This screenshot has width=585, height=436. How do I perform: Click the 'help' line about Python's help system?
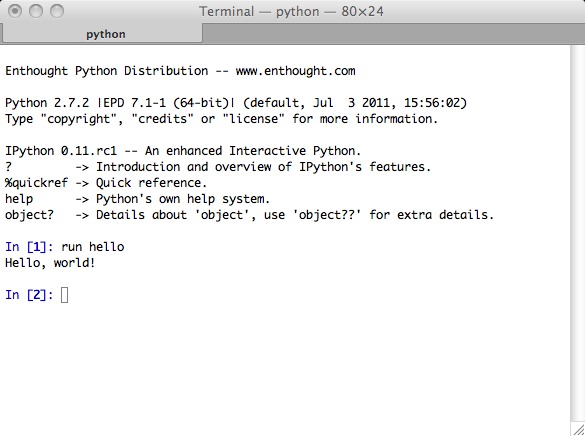(x=137, y=199)
